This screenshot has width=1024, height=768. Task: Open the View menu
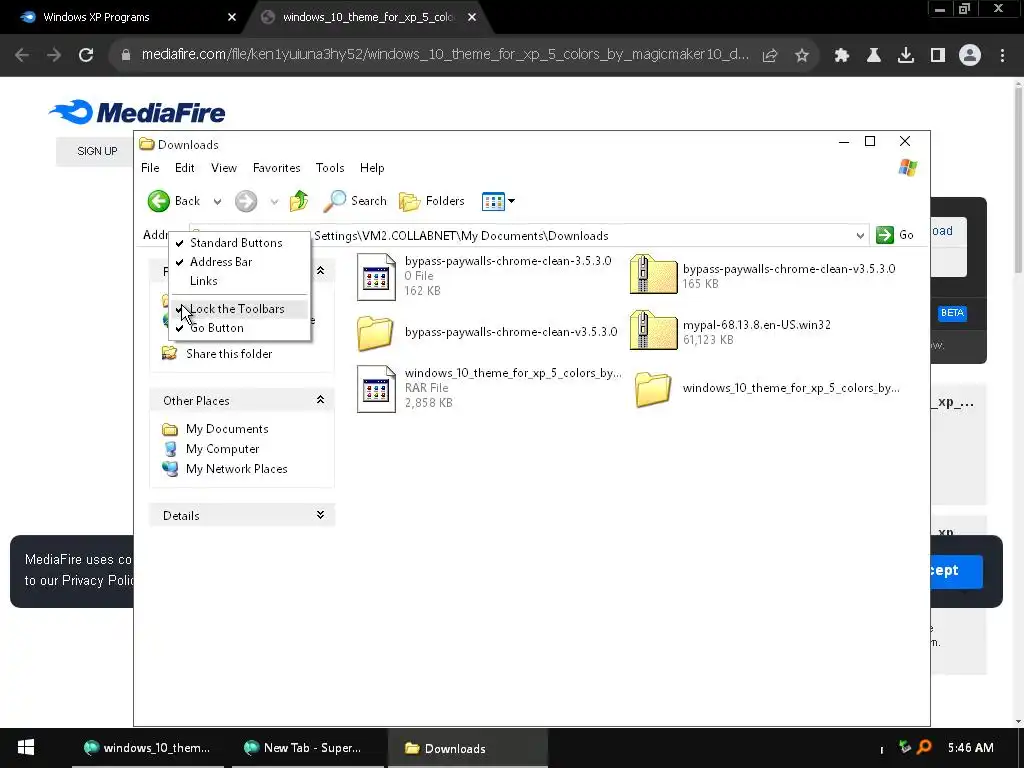click(224, 168)
